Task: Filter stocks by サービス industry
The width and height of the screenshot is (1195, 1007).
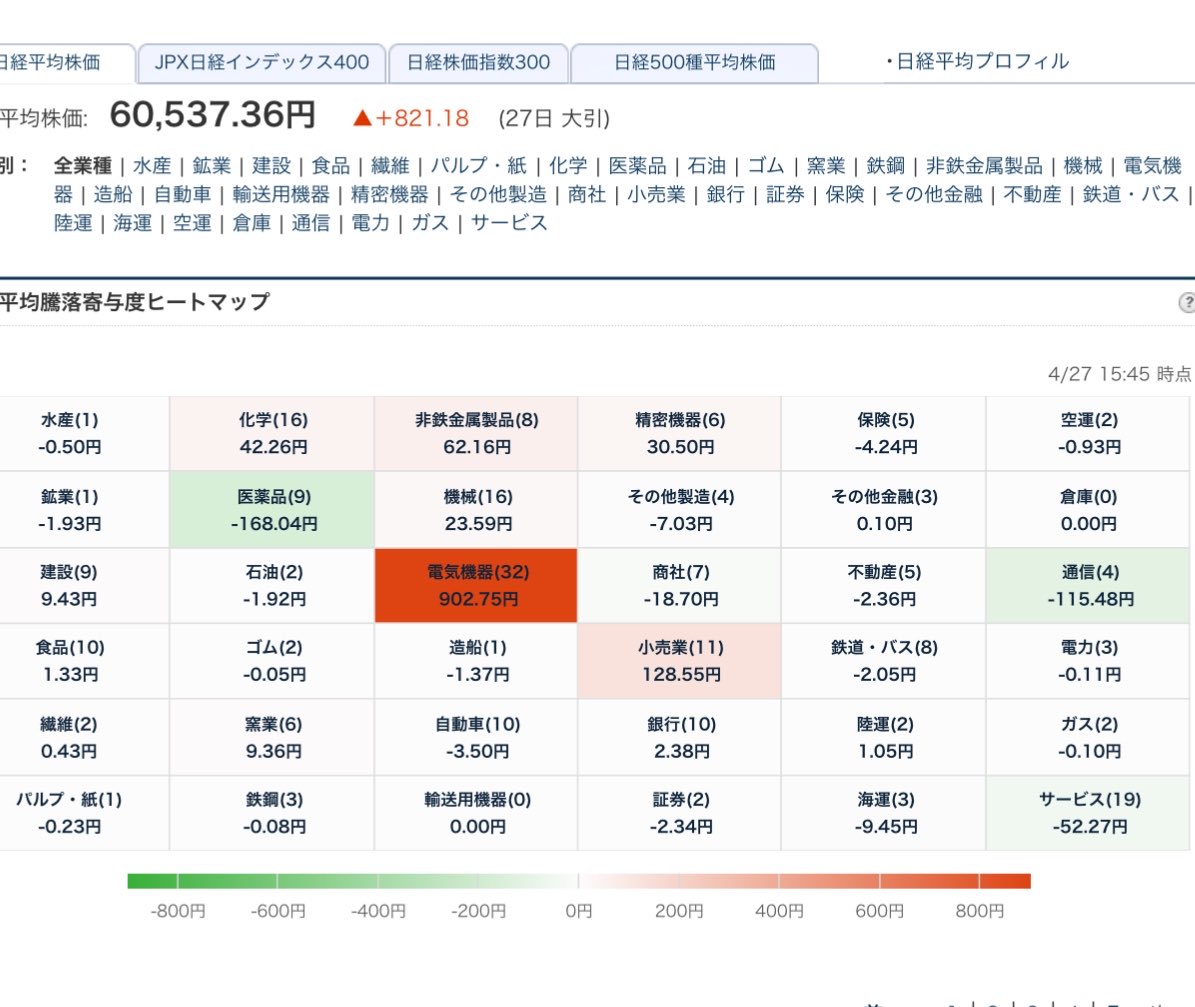Action: pyautogui.click(x=511, y=225)
